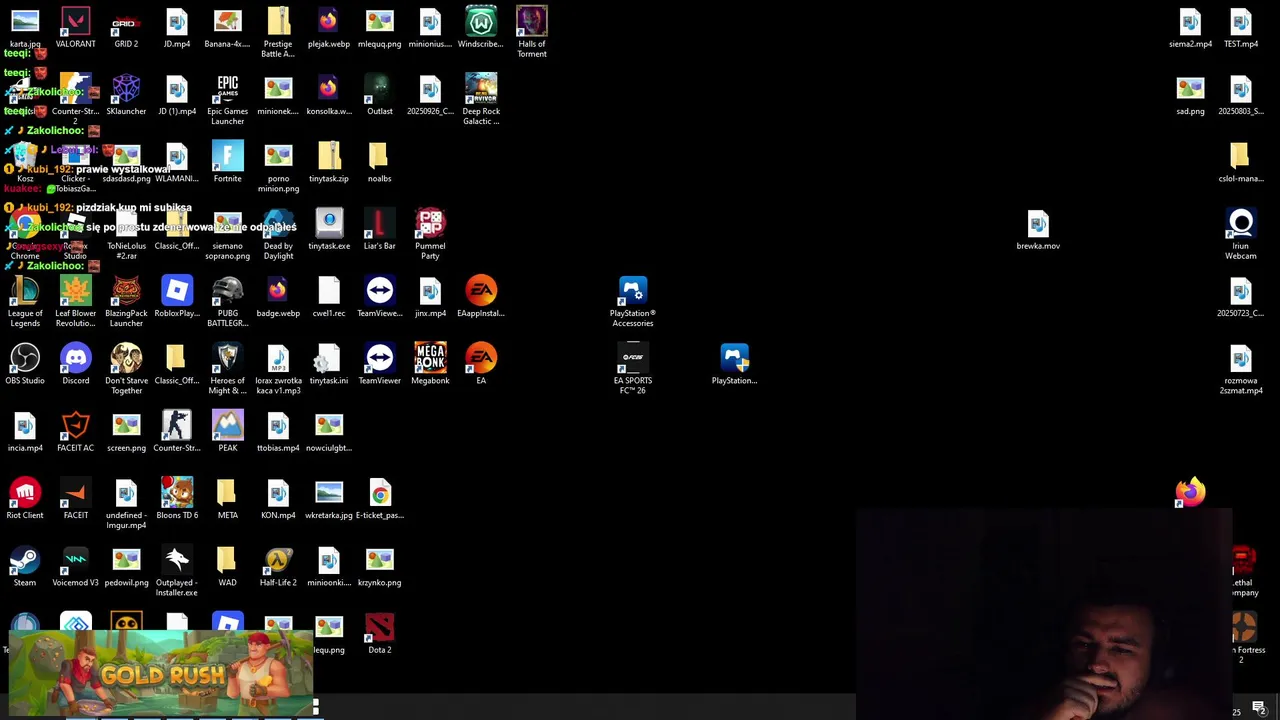
Task: Open the brewka.mov video file
Action: [x=1038, y=229]
